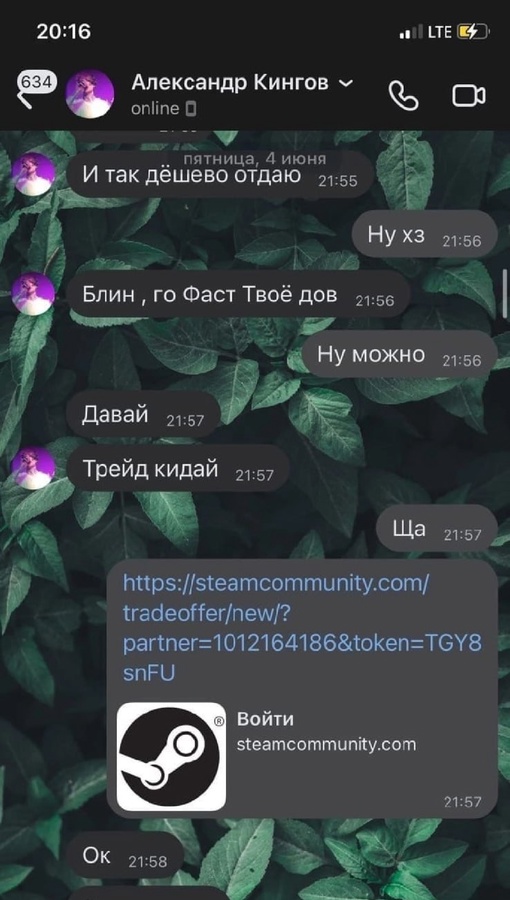Image resolution: width=510 pixels, height=900 pixels.
Task: Open the Steam logo link preview thumbnail
Action: click(x=171, y=757)
